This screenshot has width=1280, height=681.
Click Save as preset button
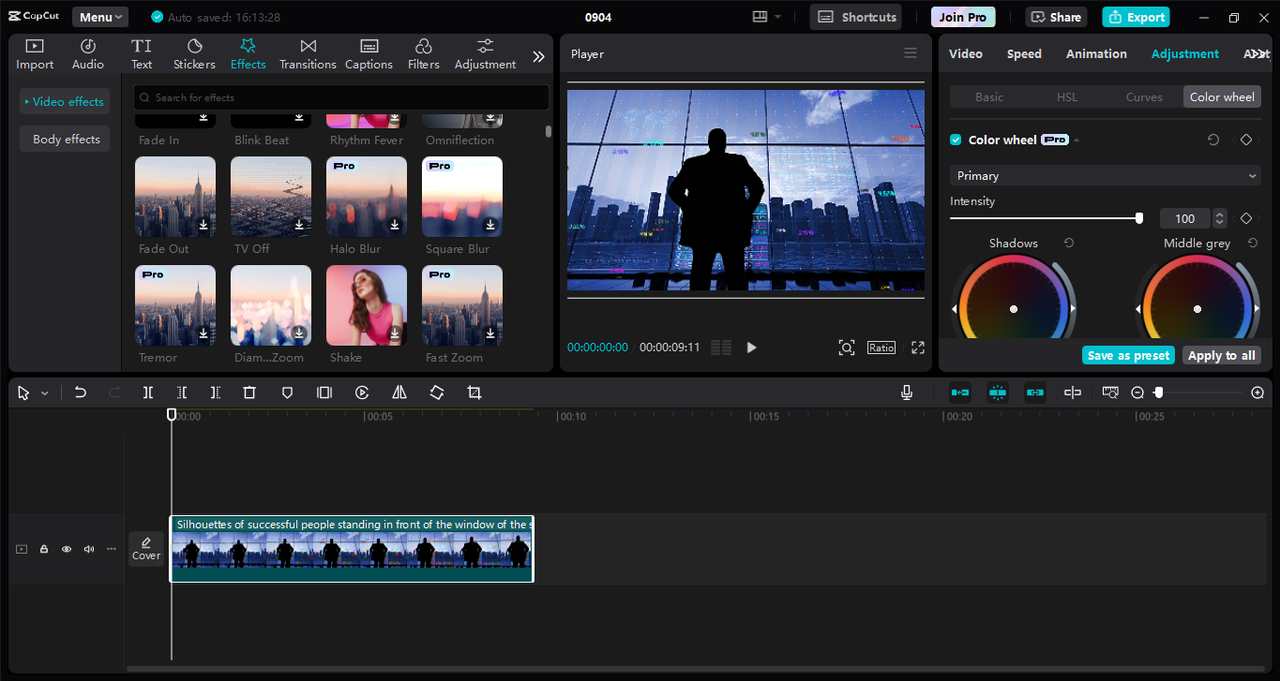point(1128,355)
